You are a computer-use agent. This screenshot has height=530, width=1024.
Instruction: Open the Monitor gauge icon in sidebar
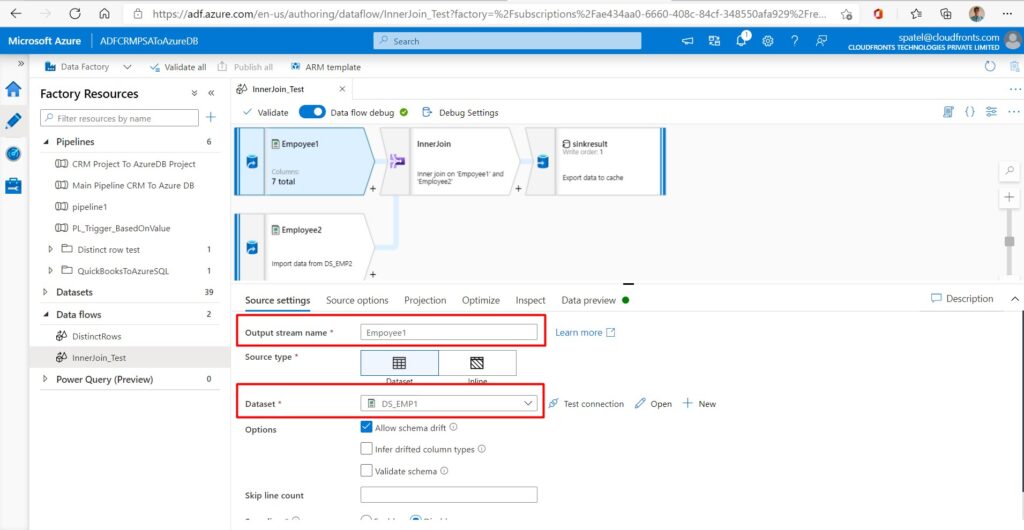pos(13,153)
